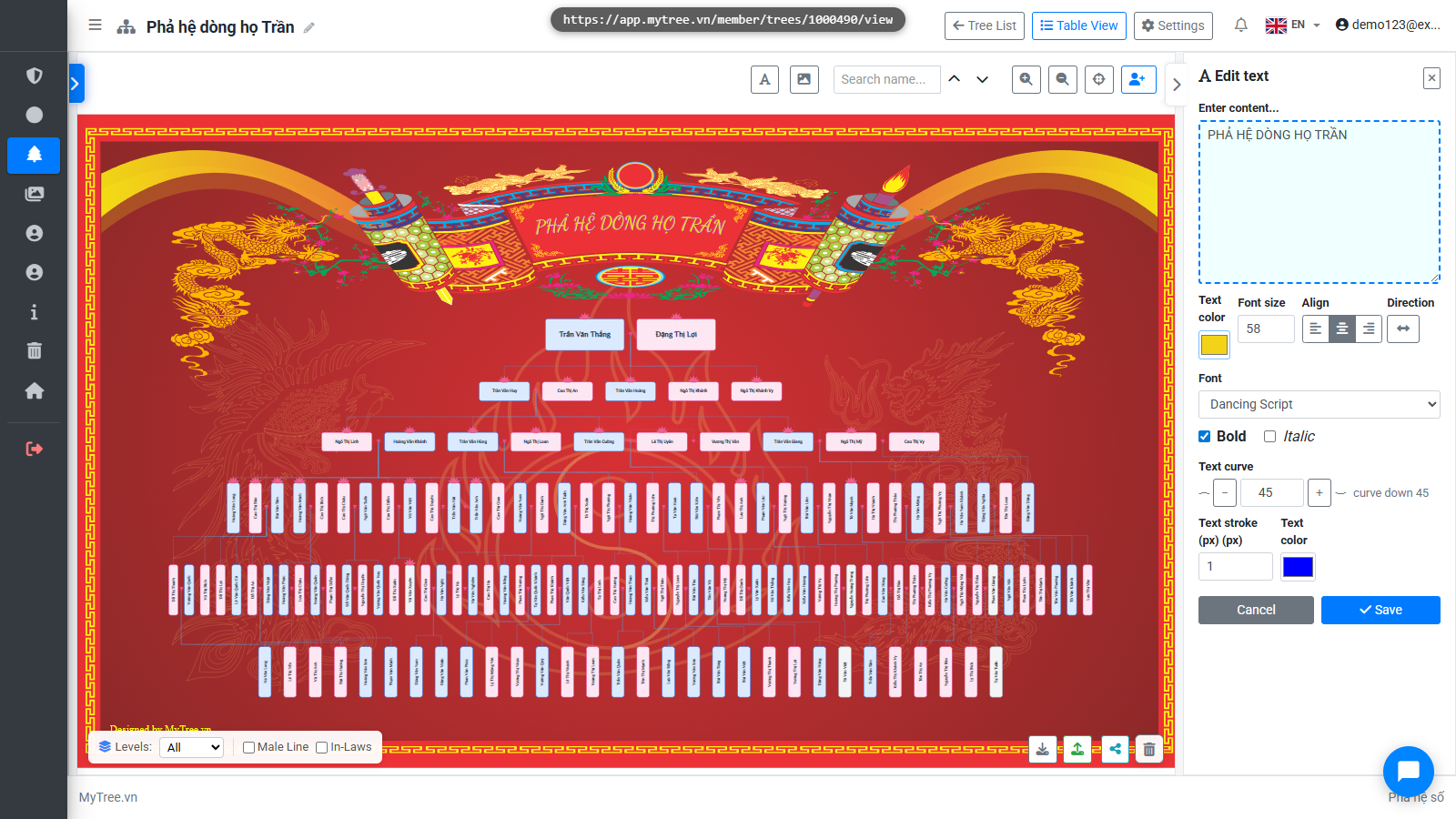Click the green upload icon
Screen dimensions: 1456x819
pos(1077,749)
